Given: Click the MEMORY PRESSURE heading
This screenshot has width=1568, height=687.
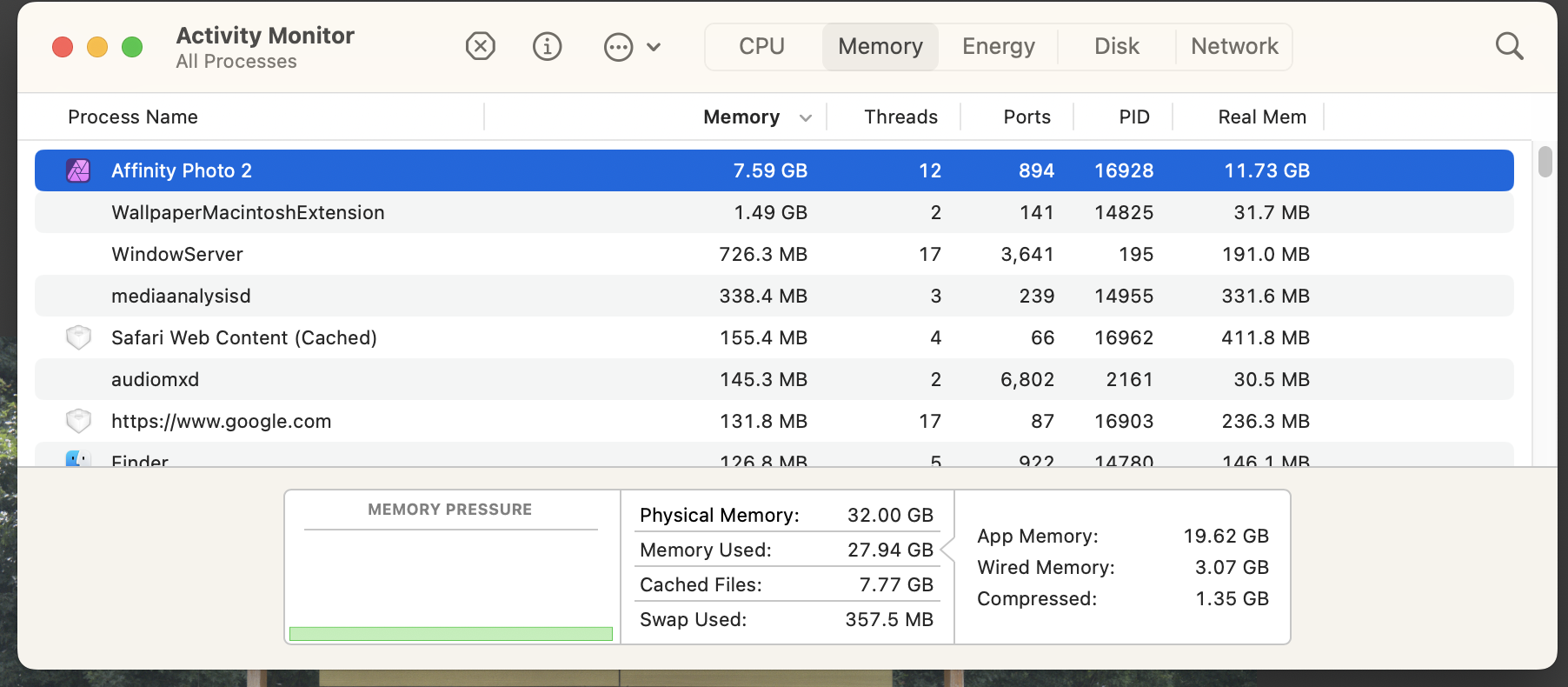Looking at the screenshot, I should click(449, 510).
